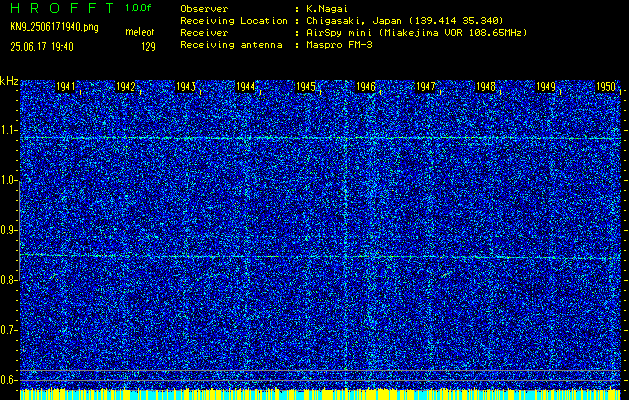Viewport: 629px width, 400px height.
Task: Click the 1945 time marker
Action: coord(306,87)
